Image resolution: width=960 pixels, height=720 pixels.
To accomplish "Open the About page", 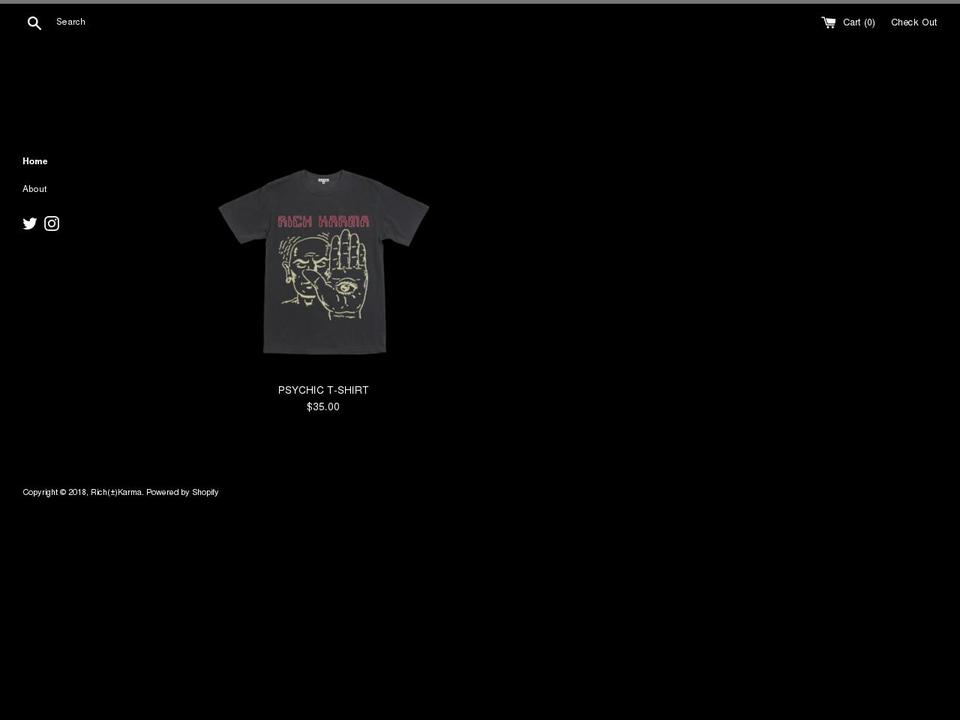I will [34, 189].
